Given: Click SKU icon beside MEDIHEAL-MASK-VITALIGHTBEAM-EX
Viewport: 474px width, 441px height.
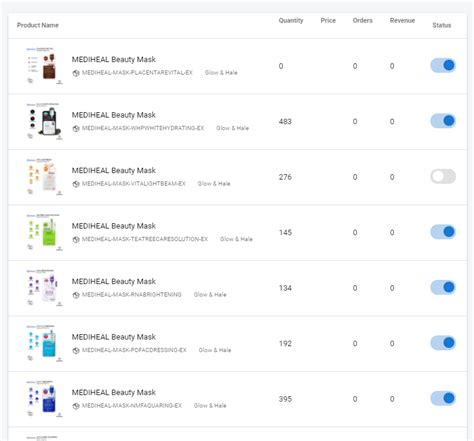Looking at the screenshot, I should tap(76, 184).
